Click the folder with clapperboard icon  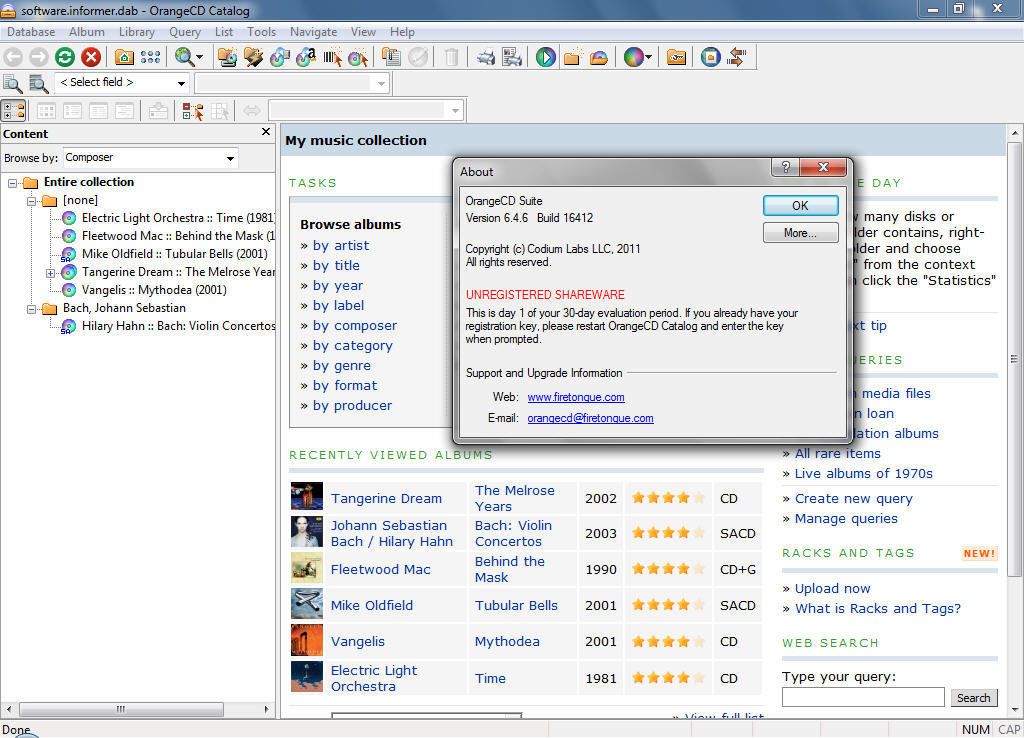pos(253,57)
